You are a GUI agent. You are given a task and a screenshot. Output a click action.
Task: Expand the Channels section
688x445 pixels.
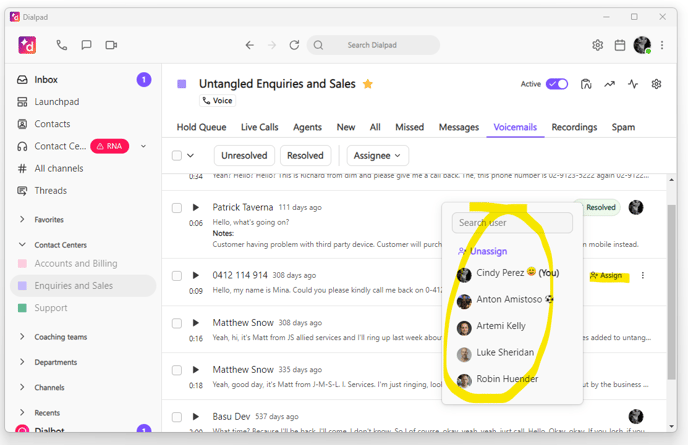[22, 387]
